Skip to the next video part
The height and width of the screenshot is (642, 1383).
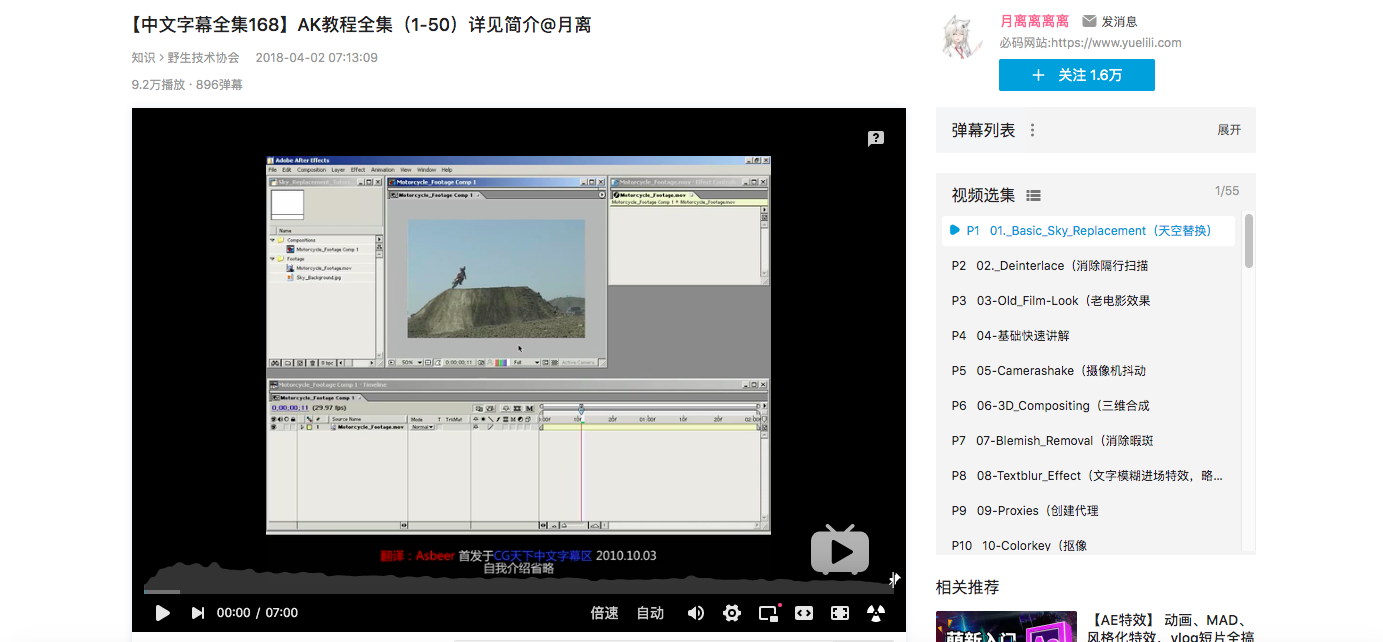click(198, 613)
